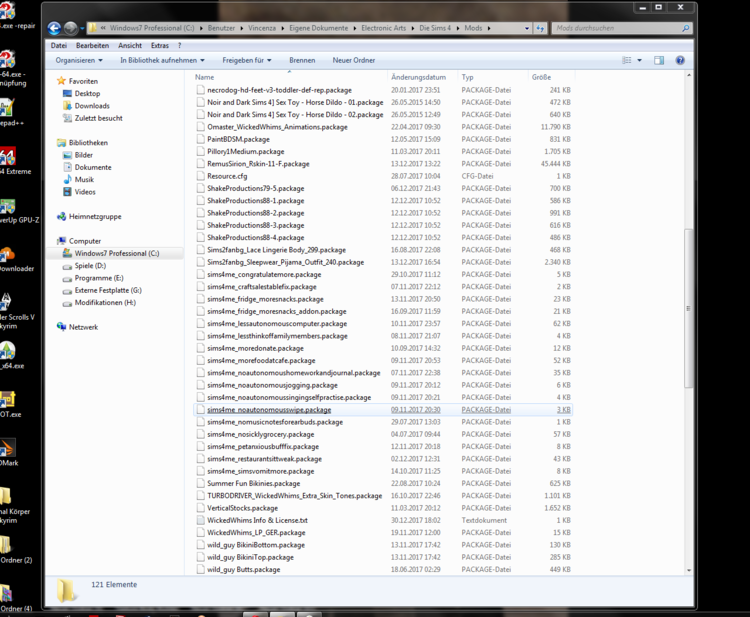The image size is (750, 617).
Task: Navigate to Eigene Dokumente breadcrumb
Action: click(319, 28)
